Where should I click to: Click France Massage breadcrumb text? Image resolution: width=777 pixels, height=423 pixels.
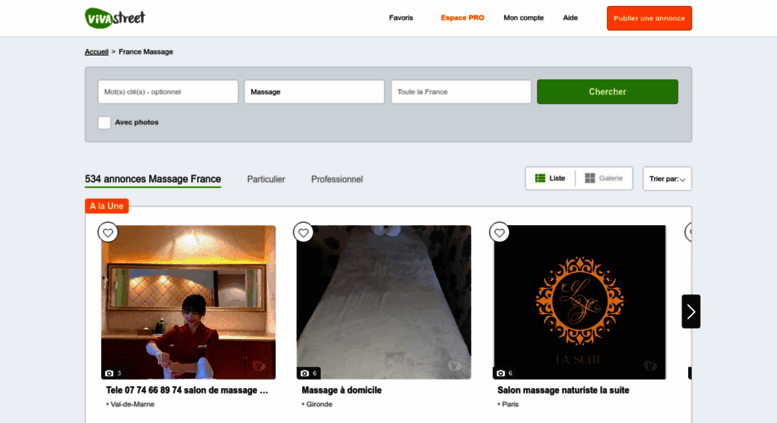pos(146,52)
